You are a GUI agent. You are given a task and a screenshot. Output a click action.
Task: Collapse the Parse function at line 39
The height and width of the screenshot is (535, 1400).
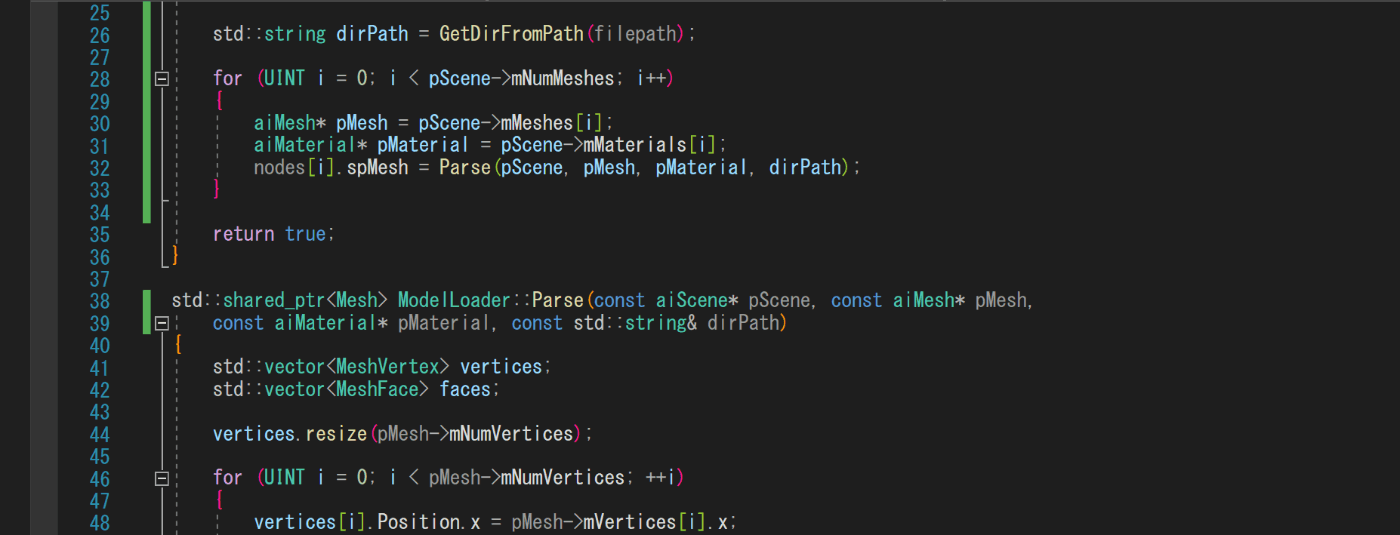[161, 323]
